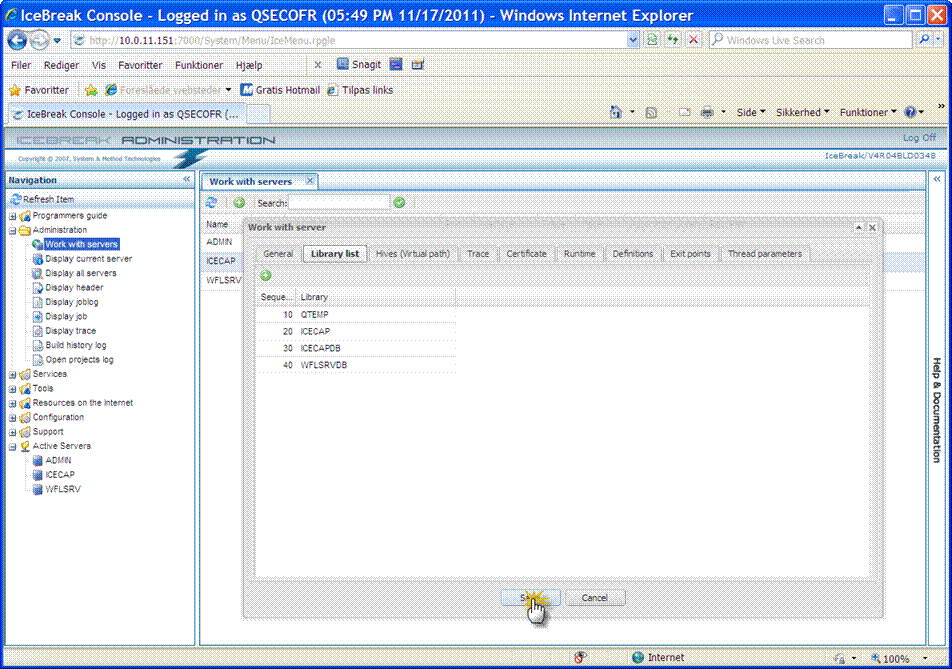Screen dimensions: 952x669
Task: Switch to the Hives (Virtual path) tab
Action: (413, 254)
